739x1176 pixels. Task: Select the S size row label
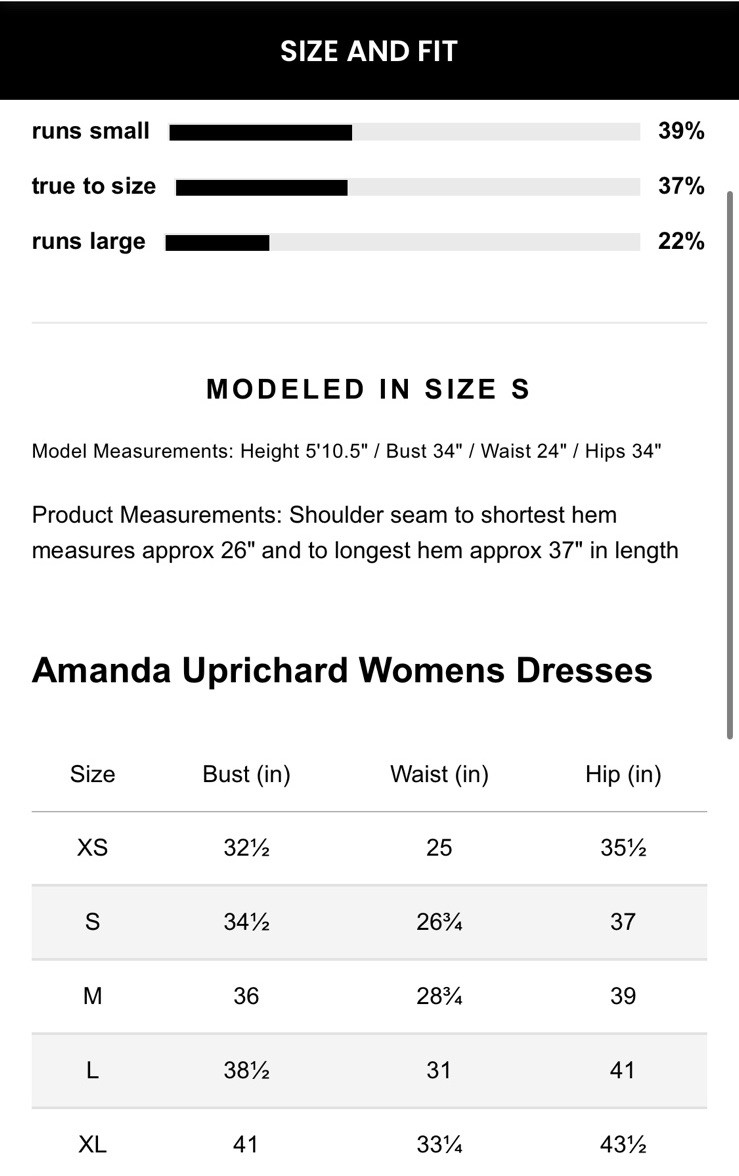coord(92,922)
